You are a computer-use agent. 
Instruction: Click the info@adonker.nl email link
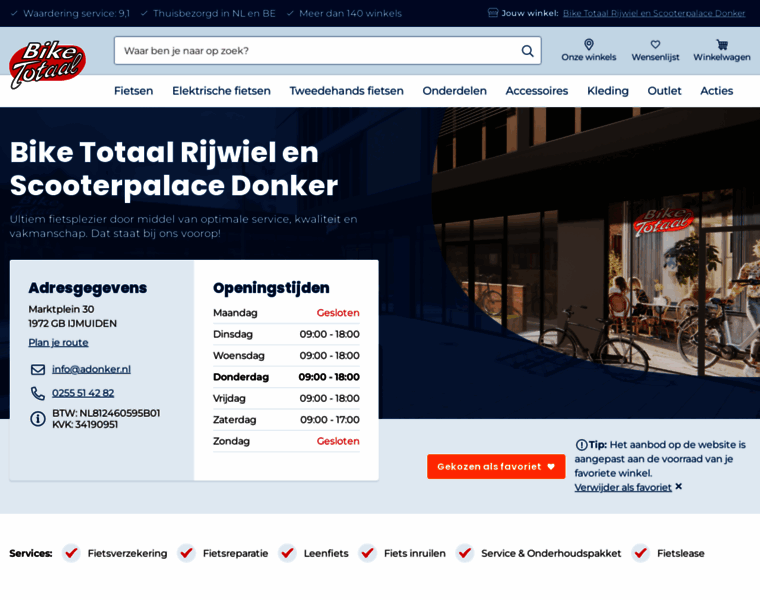coord(91,369)
